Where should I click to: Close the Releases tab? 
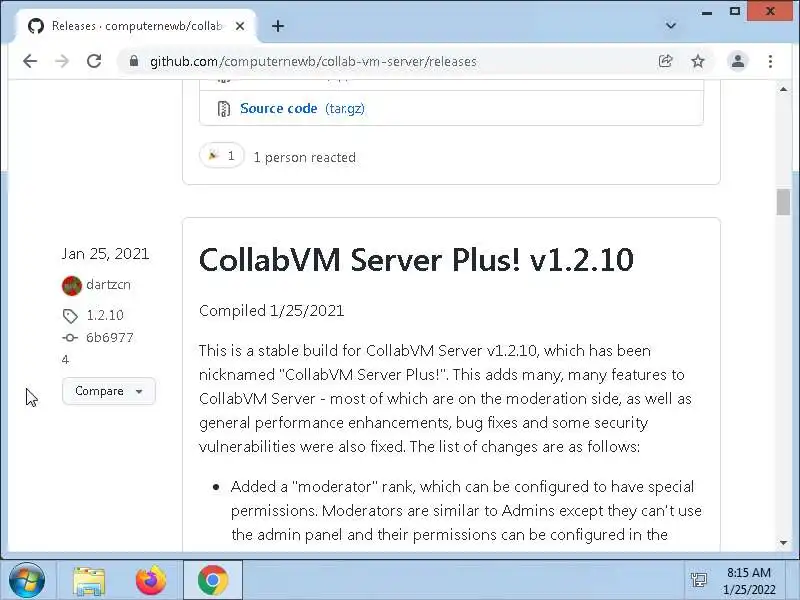(x=240, y=26)
